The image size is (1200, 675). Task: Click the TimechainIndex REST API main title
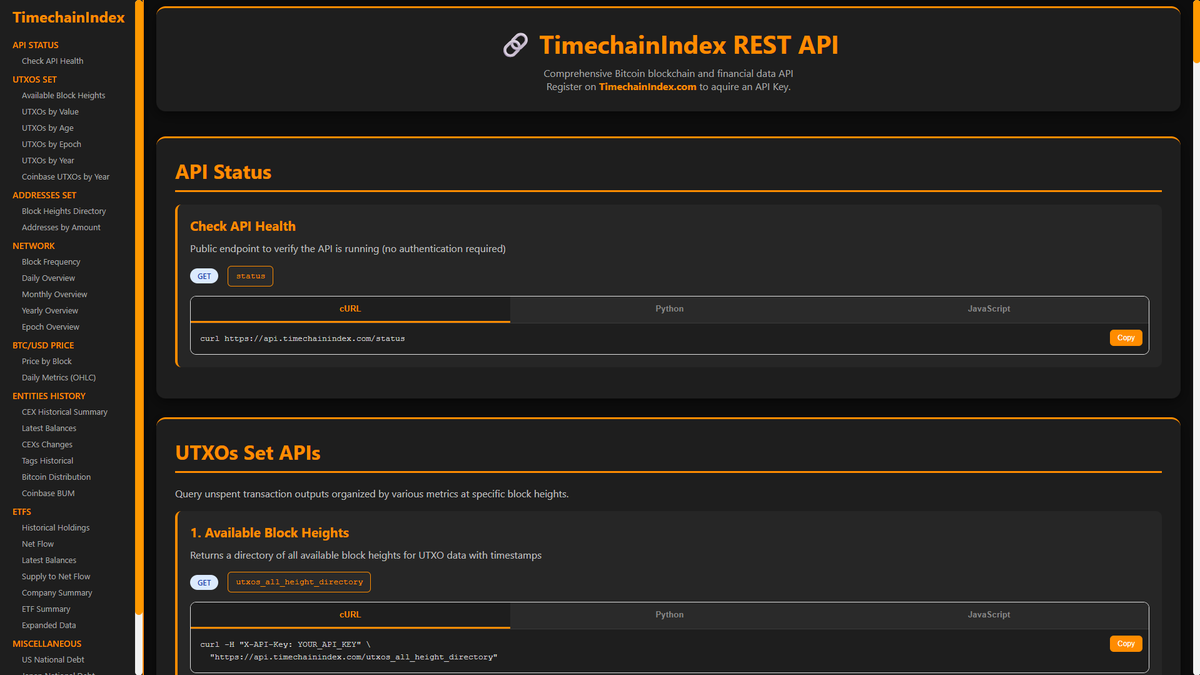click(x=689, y=45)
